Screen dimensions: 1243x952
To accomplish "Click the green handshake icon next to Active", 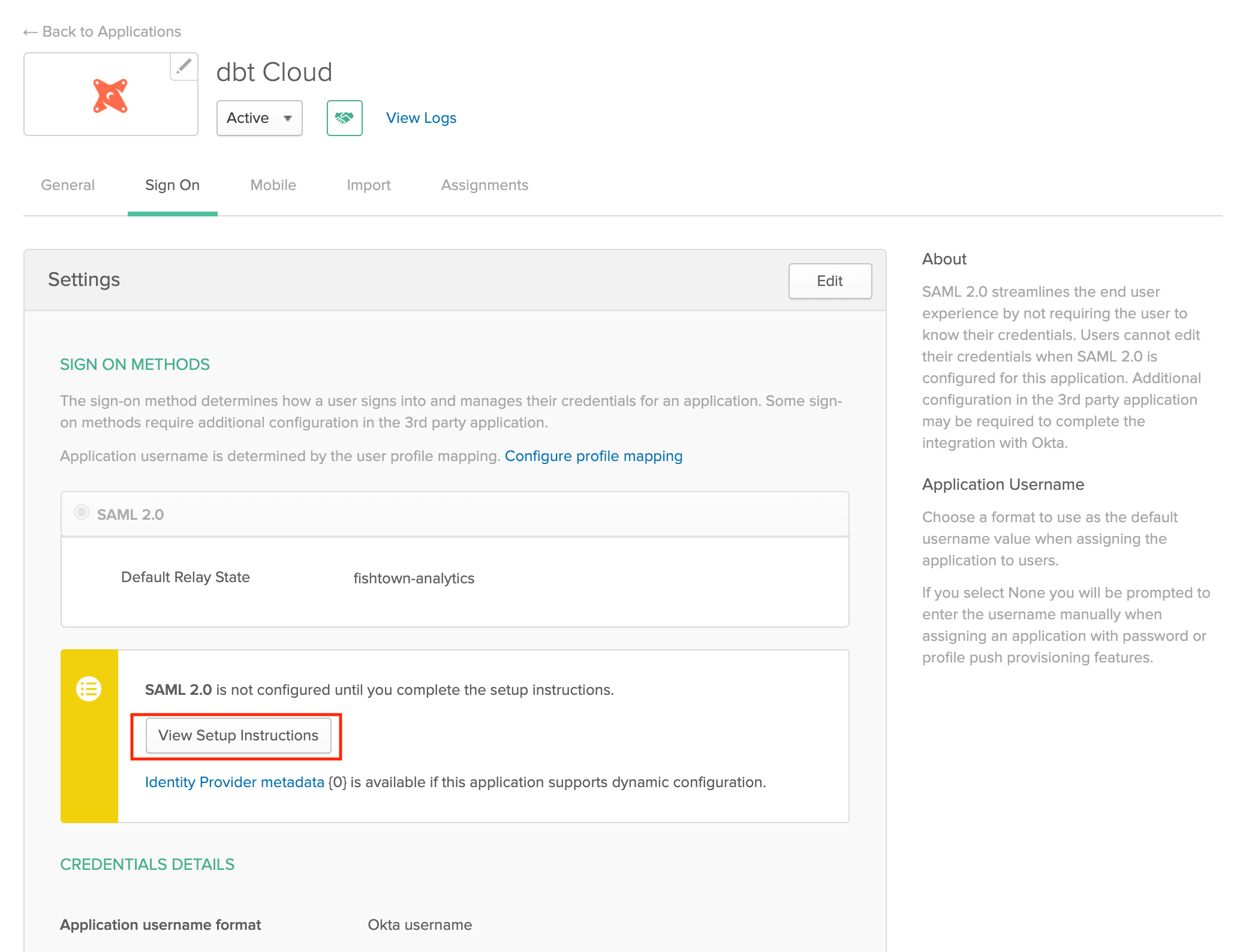I will point(344,118).
